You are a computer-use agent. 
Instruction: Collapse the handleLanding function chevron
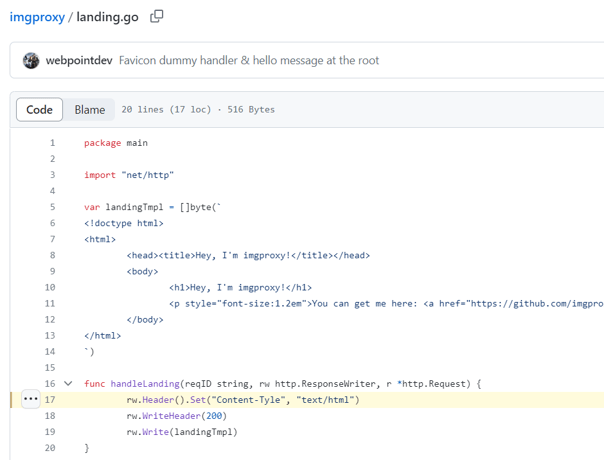click(68, 384)
